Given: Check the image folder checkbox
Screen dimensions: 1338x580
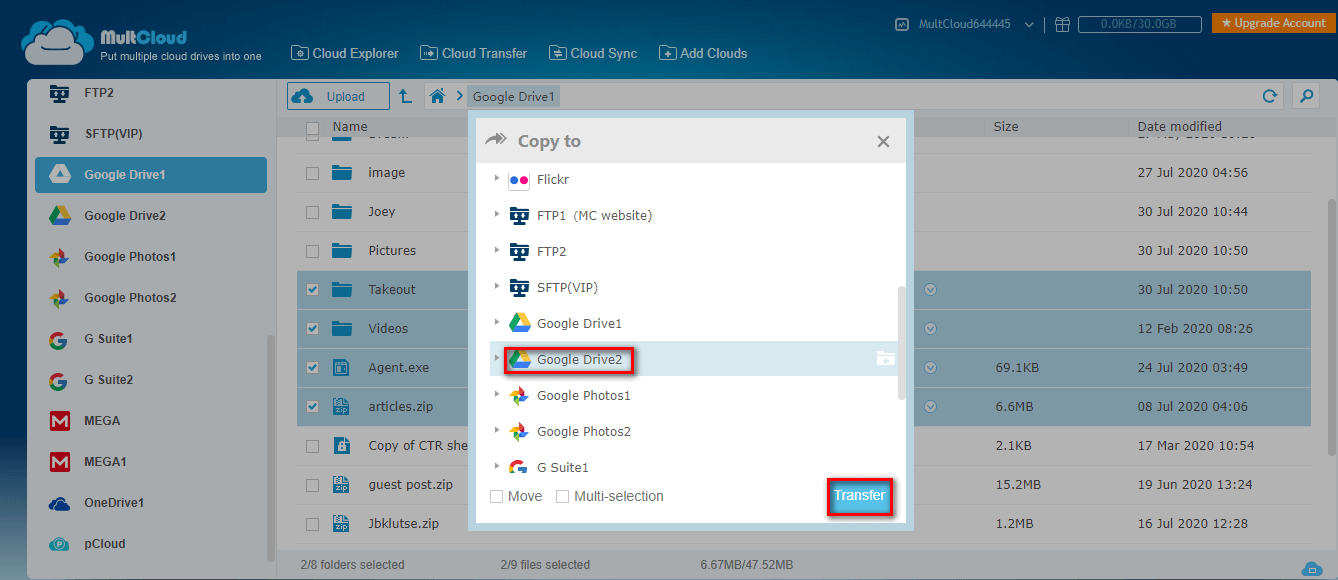Looking at the screenshot, I should [x=313, y=173].
